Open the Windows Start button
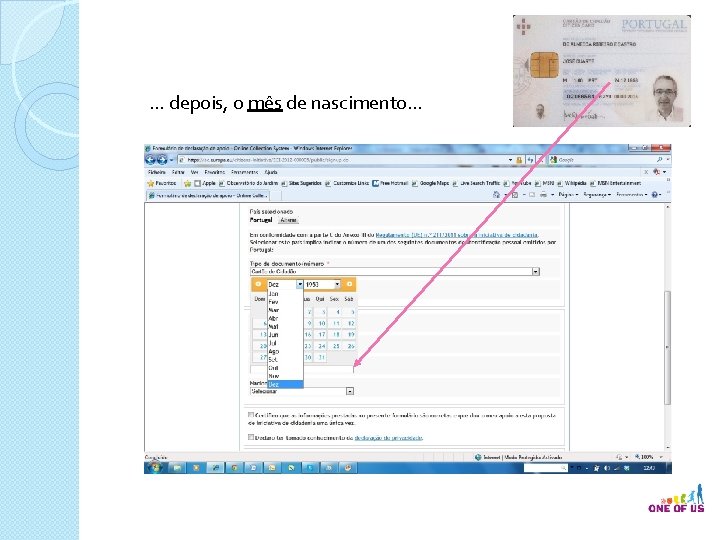The height and width of the screenshot is (540, 720). click(155, 468)
